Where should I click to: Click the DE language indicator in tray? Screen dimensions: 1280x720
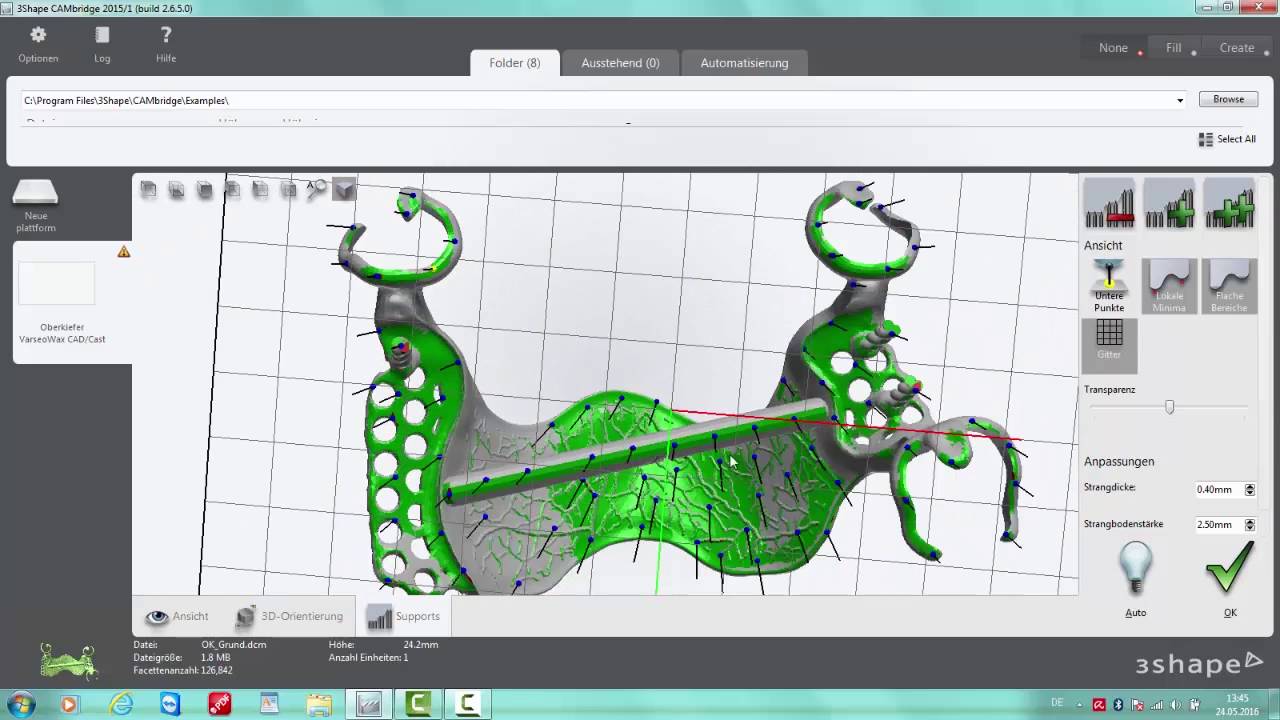pos(1058,704)
